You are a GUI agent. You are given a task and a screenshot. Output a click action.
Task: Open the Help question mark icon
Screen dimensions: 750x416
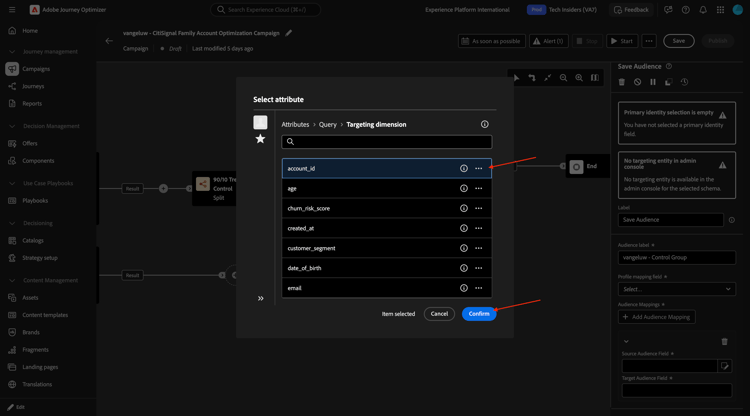tap(685, 10)
